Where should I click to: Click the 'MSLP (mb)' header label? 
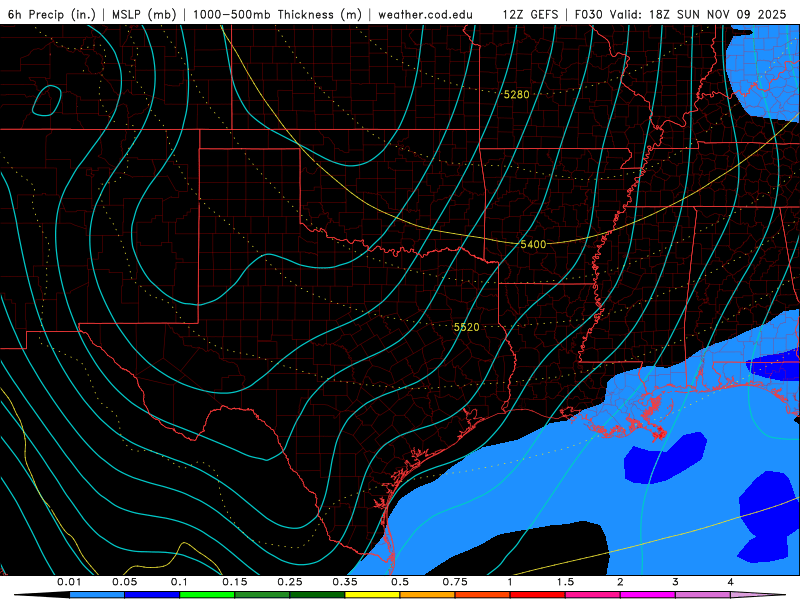(x=144, y=14)
